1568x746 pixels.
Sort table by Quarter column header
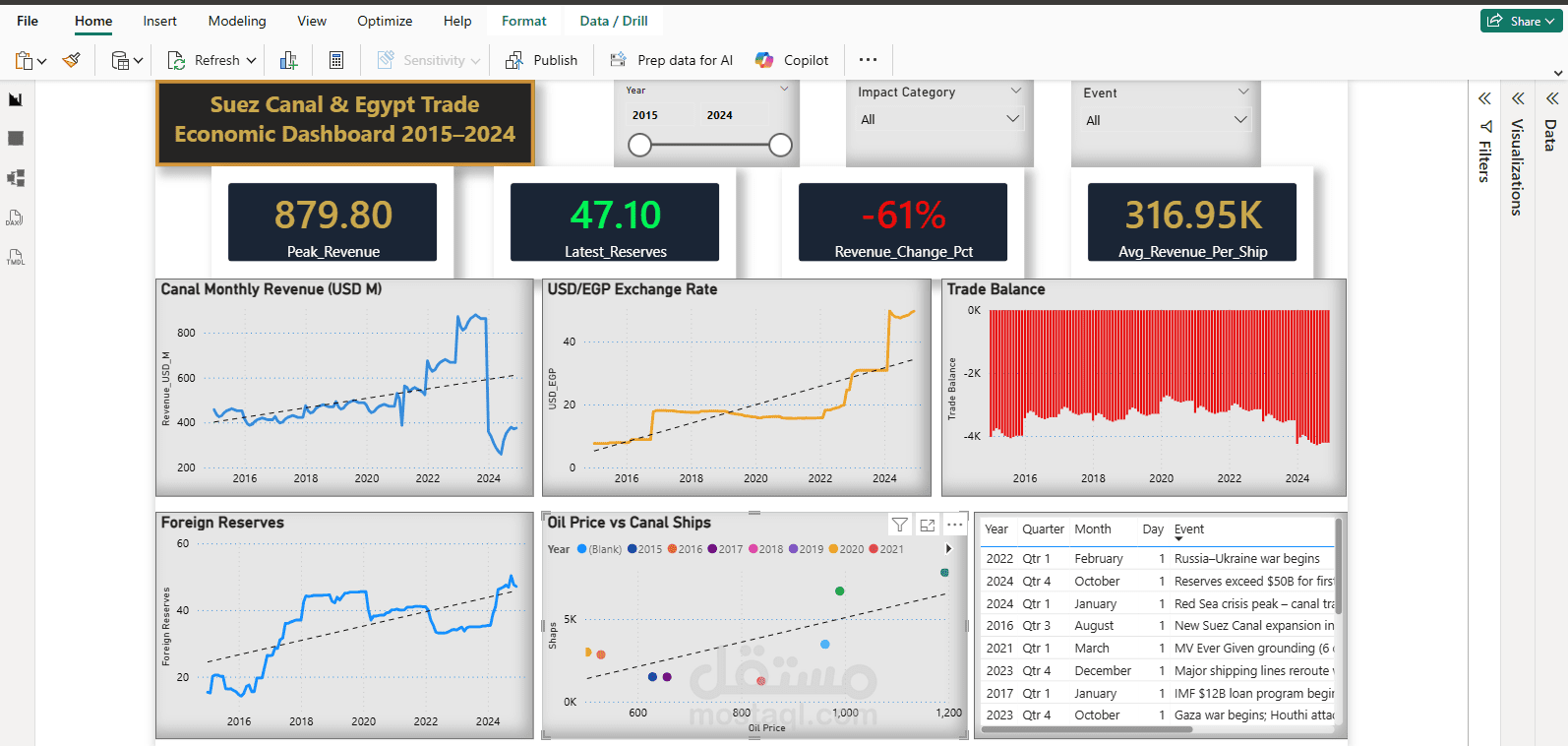pos(1043,529)
